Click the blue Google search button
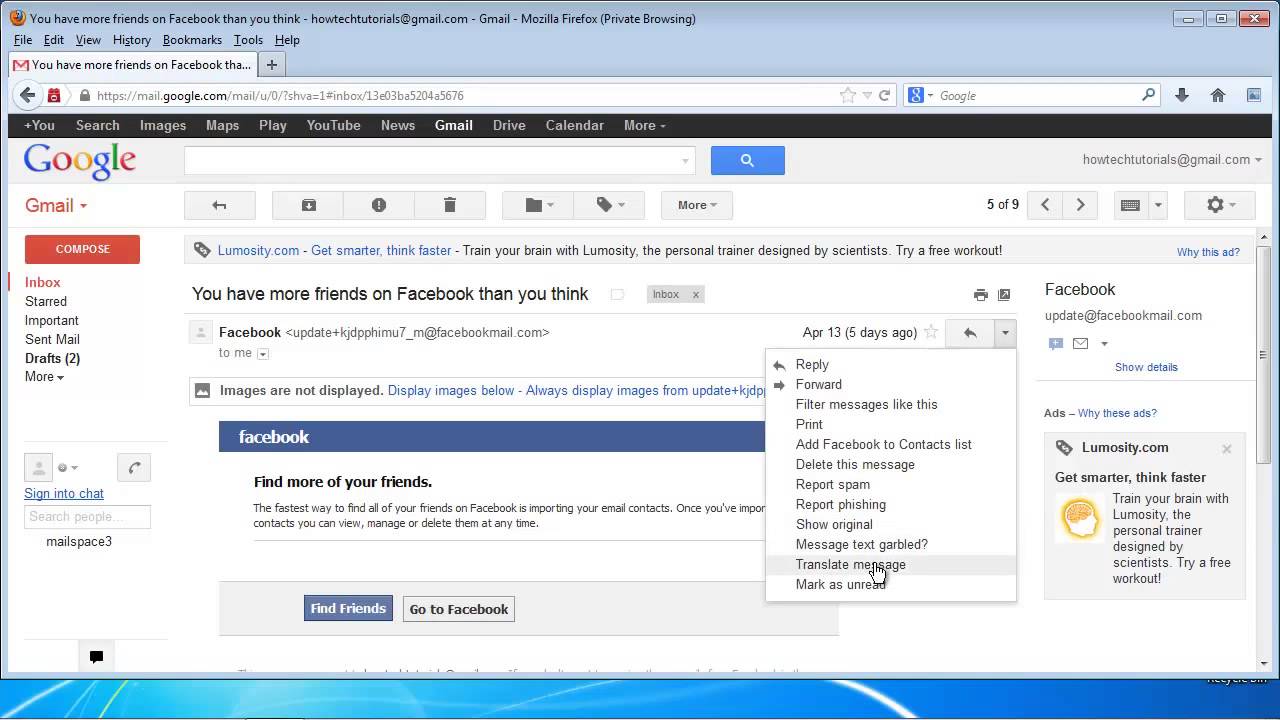 (747, 160)
